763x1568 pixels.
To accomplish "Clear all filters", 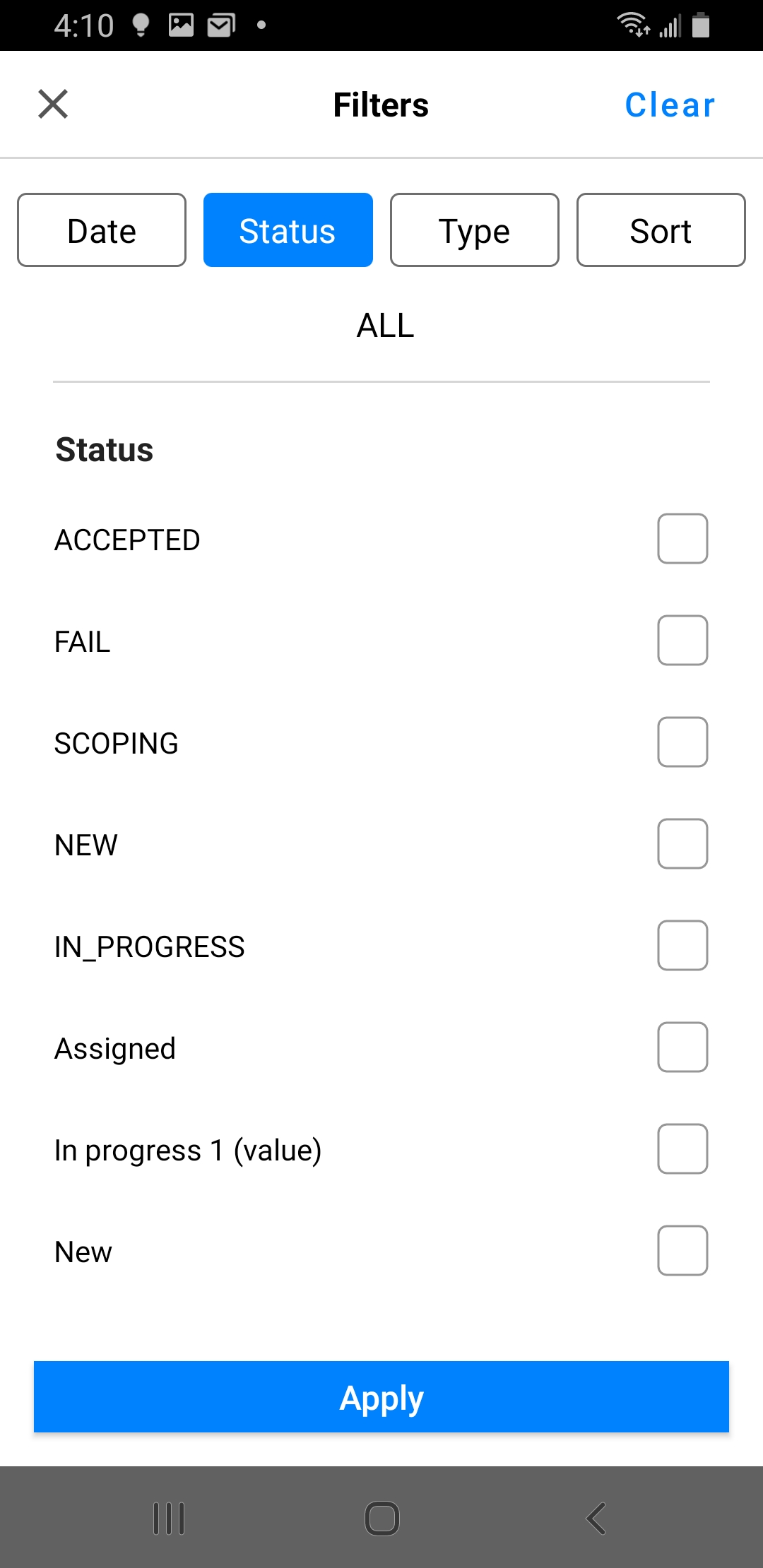I will (670, 105).
